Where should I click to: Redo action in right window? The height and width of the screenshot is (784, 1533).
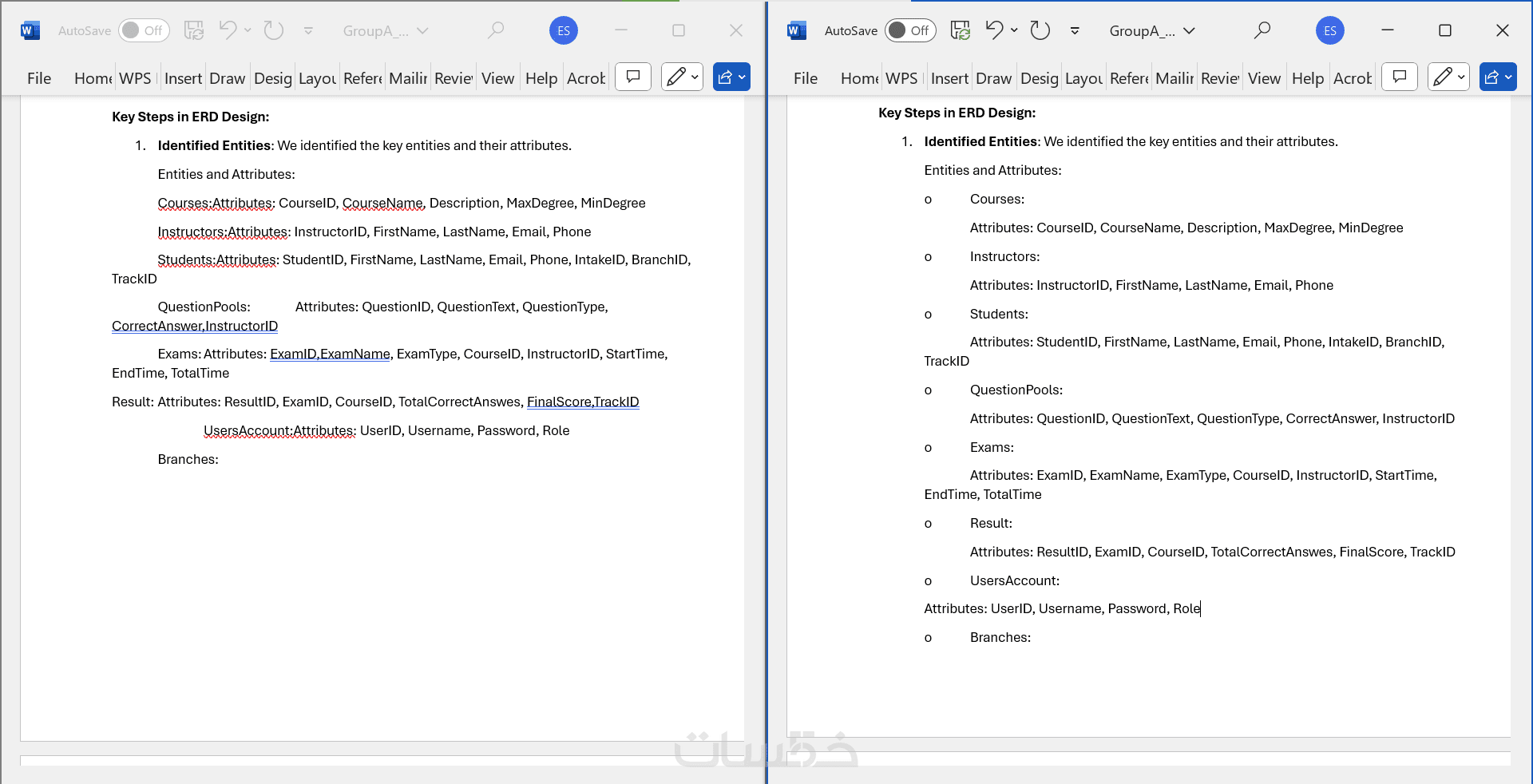(1040, 30)
